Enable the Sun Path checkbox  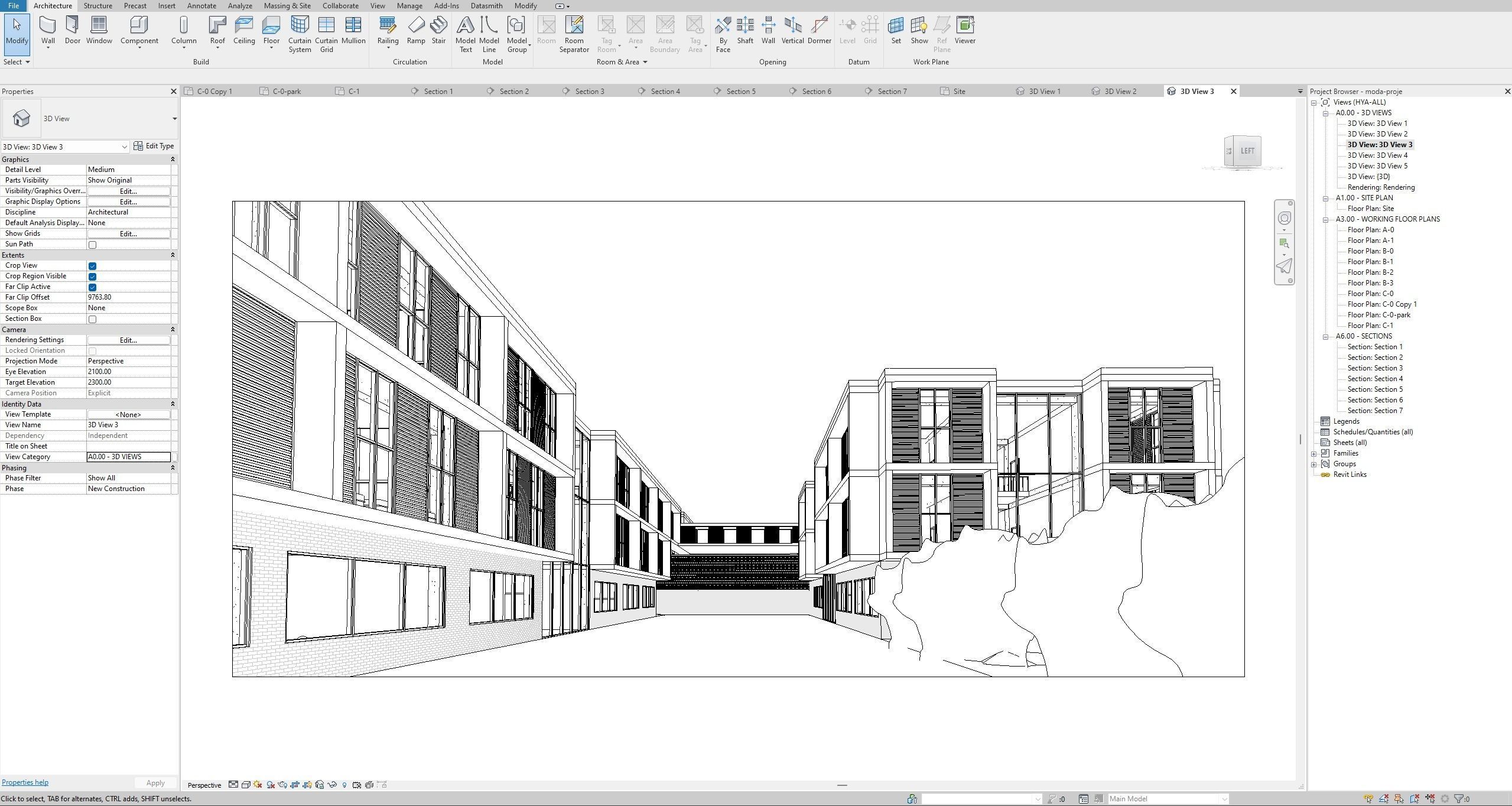[x=92, y=245]
